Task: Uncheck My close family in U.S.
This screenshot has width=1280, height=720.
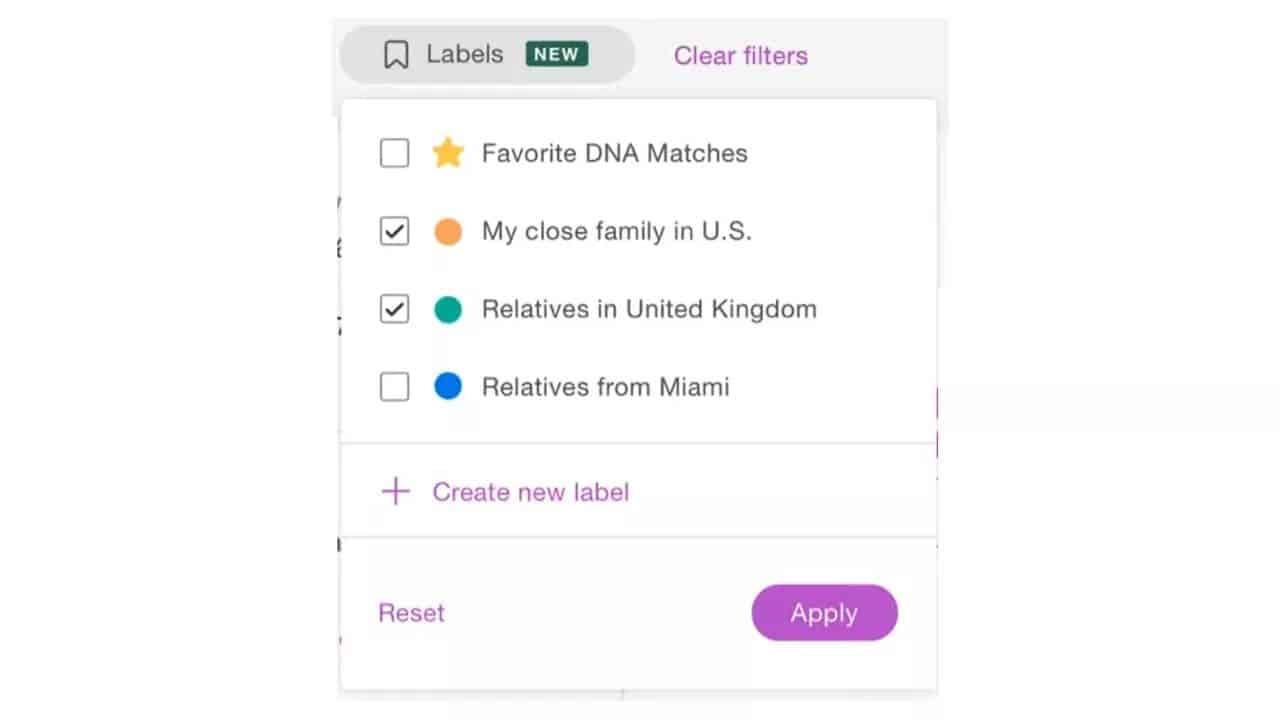Action: coord(394,231)
